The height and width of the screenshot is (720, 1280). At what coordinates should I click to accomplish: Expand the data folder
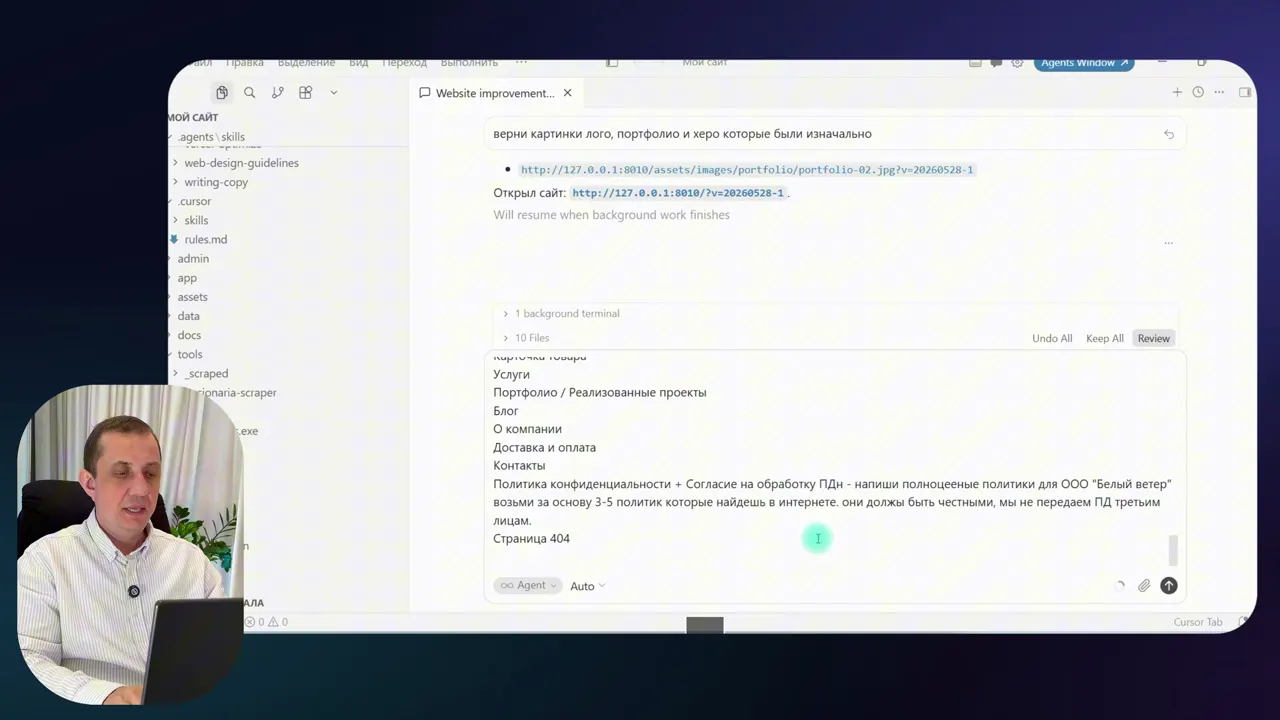point(188,316)
